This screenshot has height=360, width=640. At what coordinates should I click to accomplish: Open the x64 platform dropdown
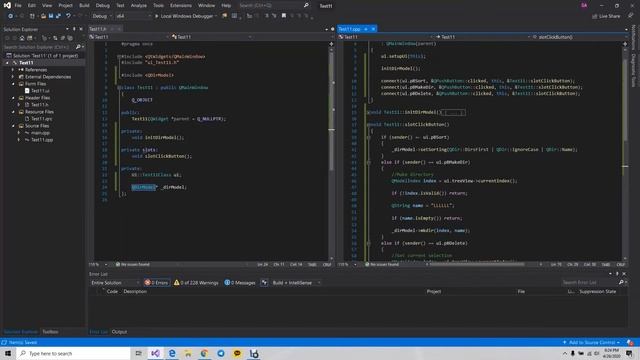[133, 16]
